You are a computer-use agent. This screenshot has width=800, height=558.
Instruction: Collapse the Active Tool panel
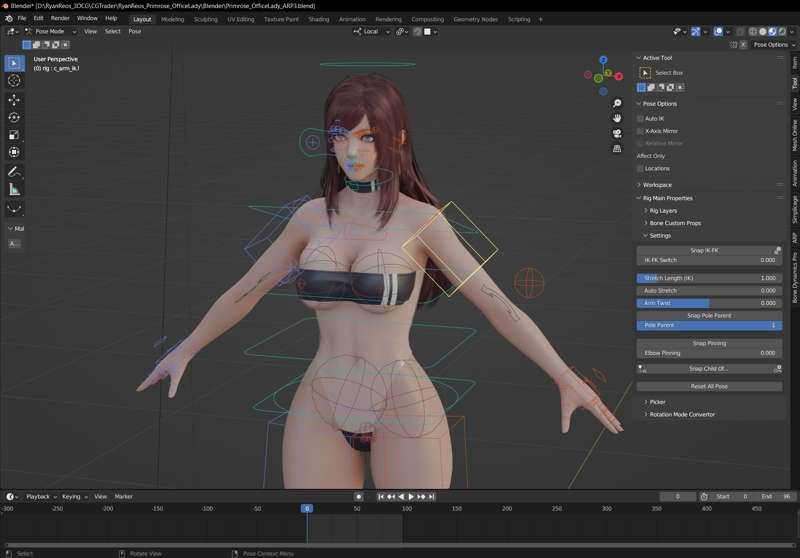click(638, 58)
